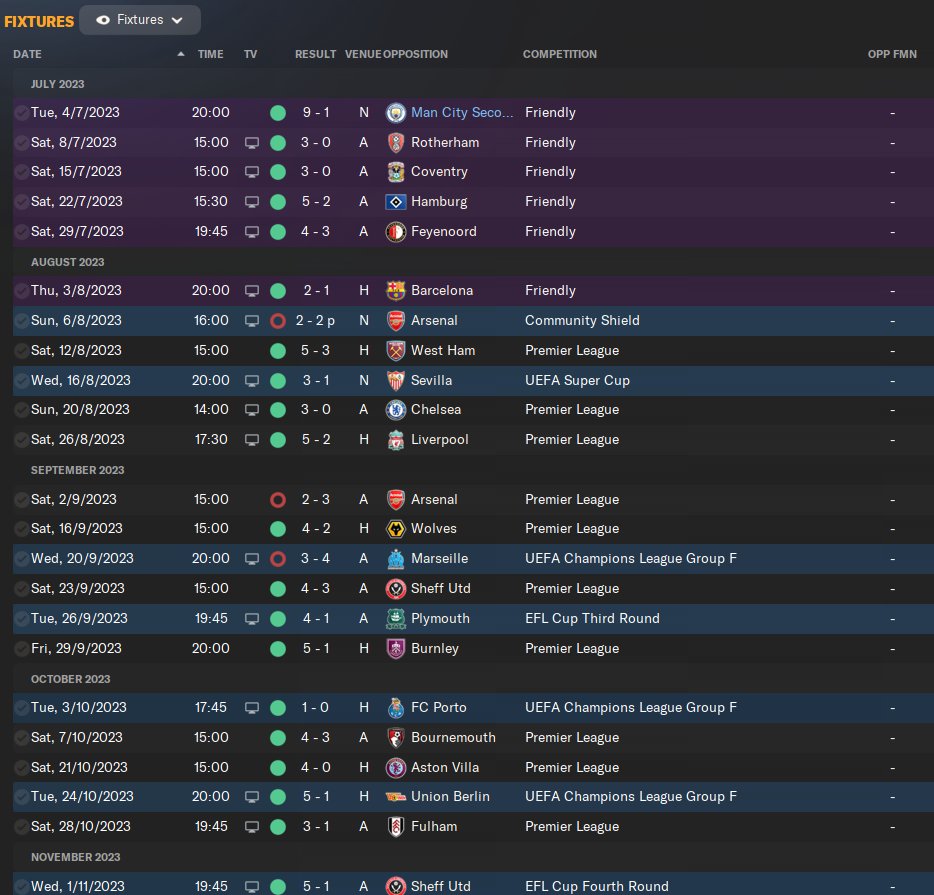Viewport: 934px width, 895px height.
Task: Click the TV icon for the Rotherham friendly
Action: (252, 144)
